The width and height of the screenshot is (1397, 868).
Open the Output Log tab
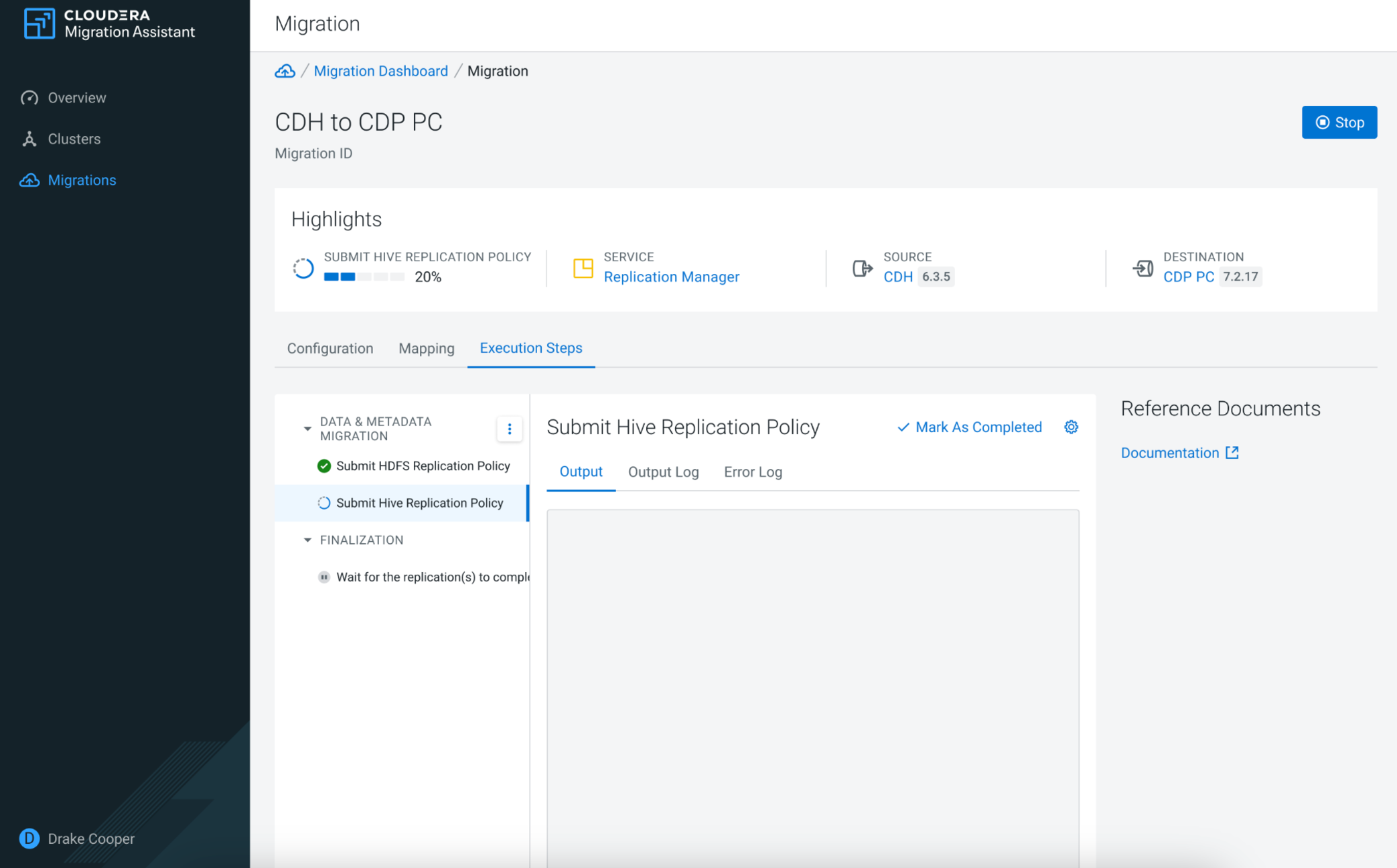pos(663,472)
